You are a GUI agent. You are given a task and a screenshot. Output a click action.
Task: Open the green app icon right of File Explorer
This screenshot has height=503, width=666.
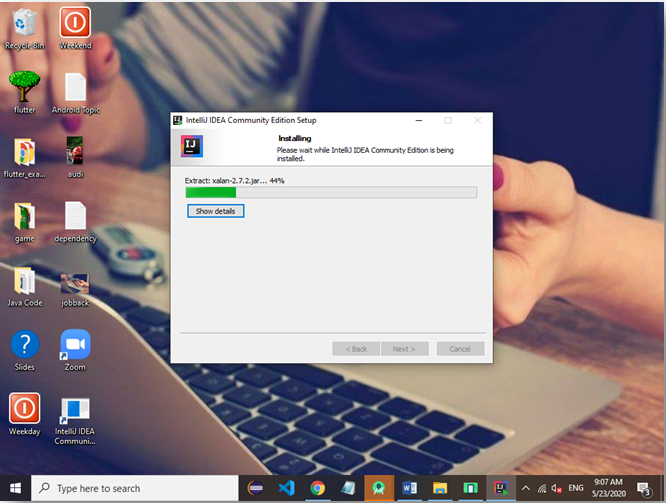point(471,488)
